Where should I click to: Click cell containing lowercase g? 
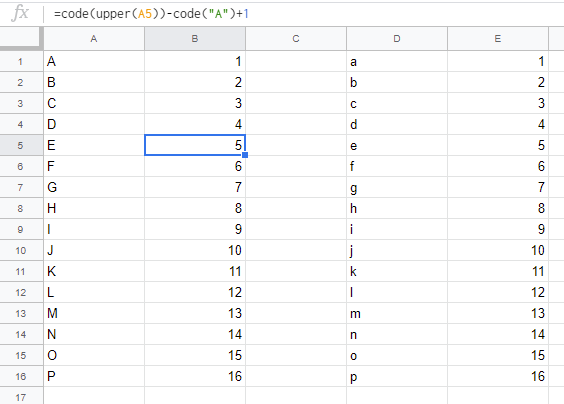(397, 187)
